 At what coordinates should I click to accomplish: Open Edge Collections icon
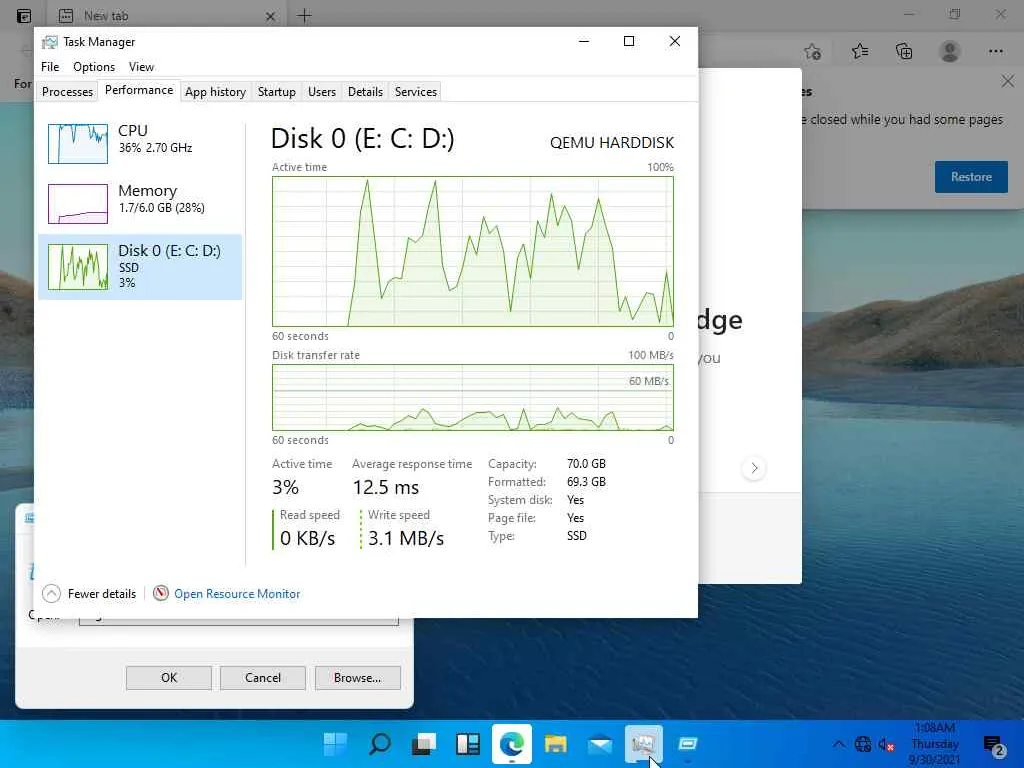click(904, 51)
